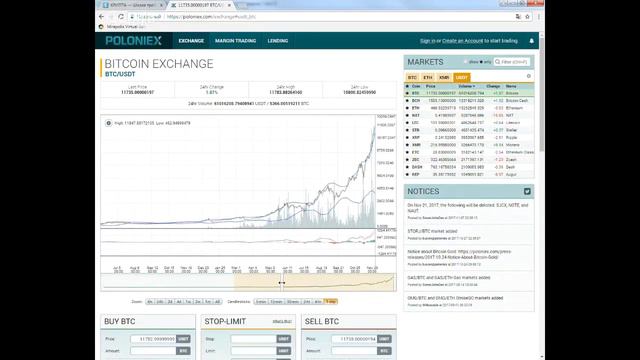Sort markets by Volume column
The width and height of the screenshot is (640, 360).
(467, 86)
